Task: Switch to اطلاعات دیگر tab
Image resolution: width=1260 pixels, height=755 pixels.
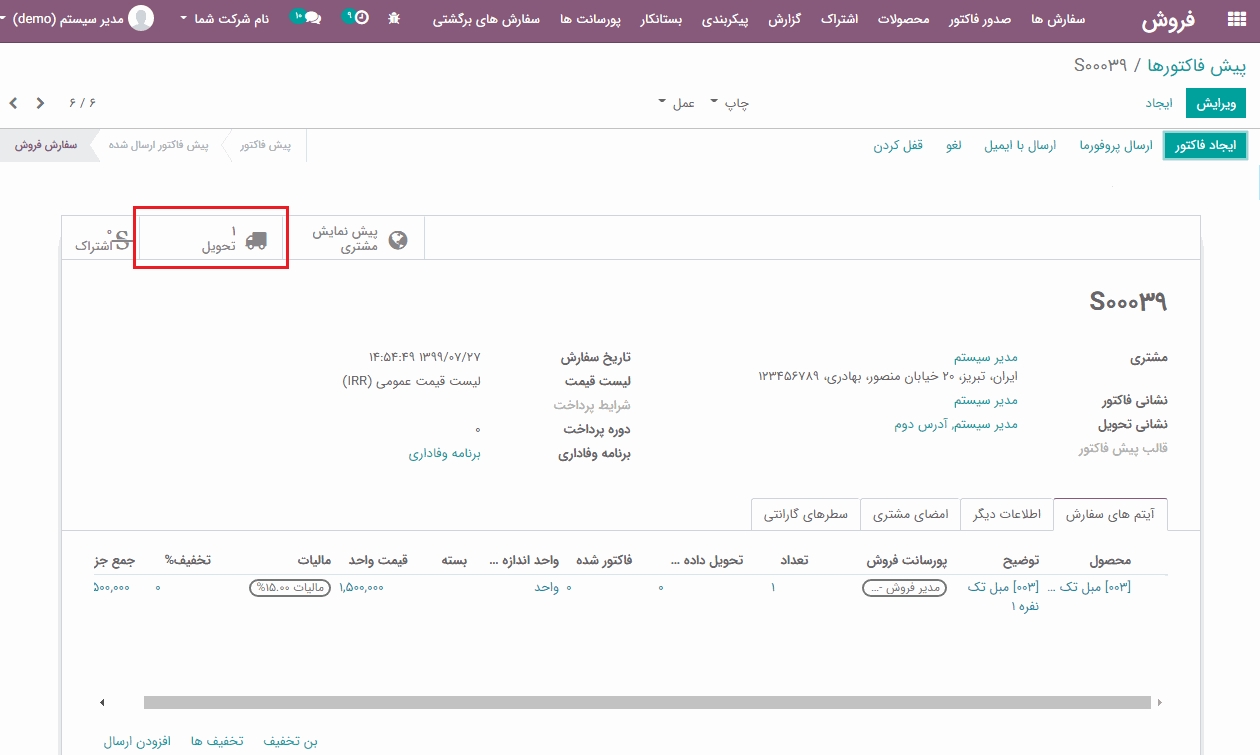Action: coord(1006,514)
